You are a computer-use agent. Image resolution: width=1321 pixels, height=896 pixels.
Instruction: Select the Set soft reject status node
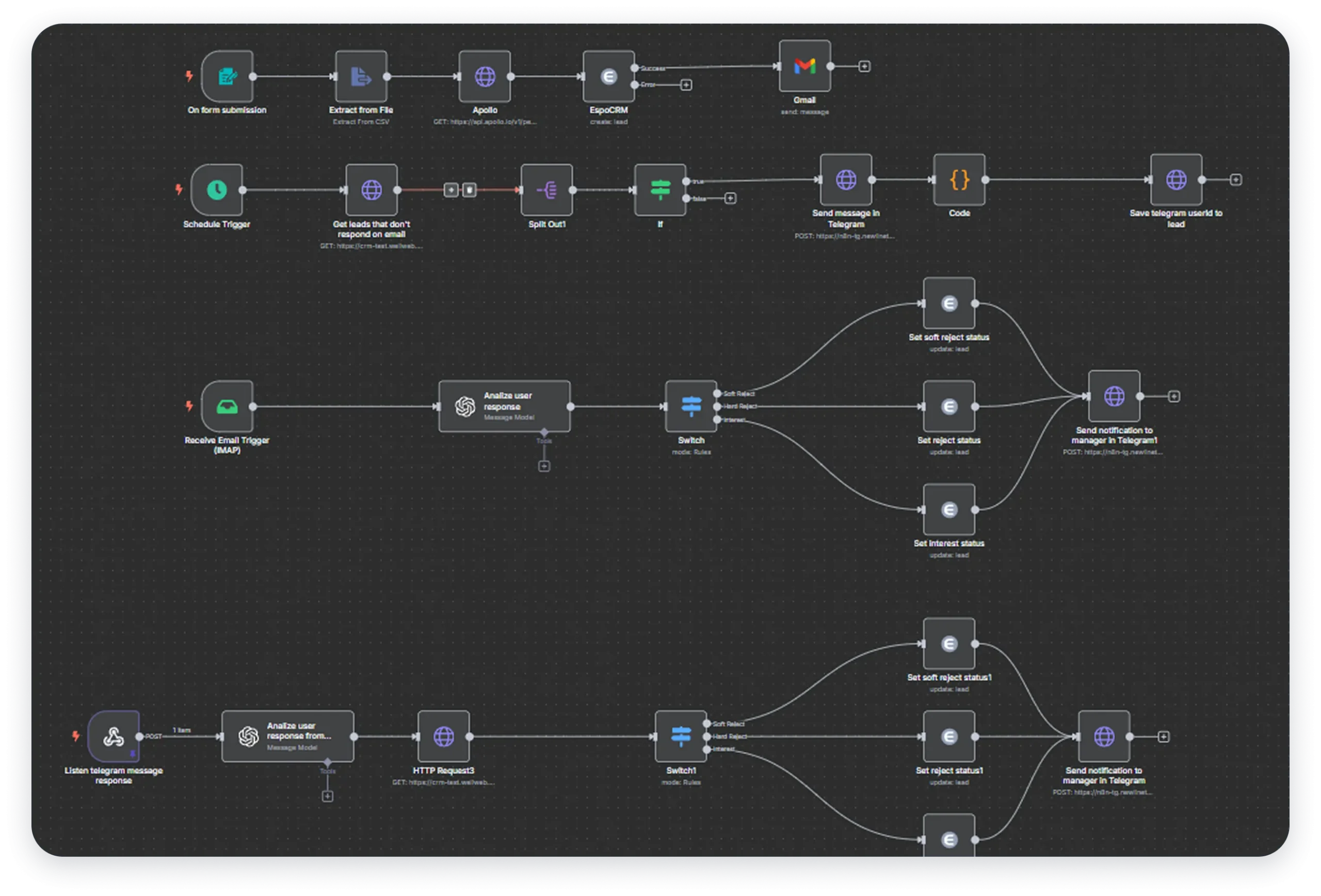[x=948, y=303]
